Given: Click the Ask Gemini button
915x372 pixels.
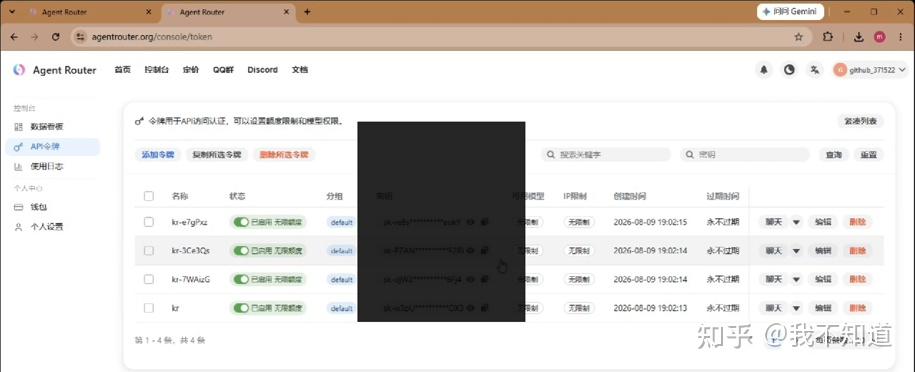Looking at the screenshot, I should click(x=791, y=12).
